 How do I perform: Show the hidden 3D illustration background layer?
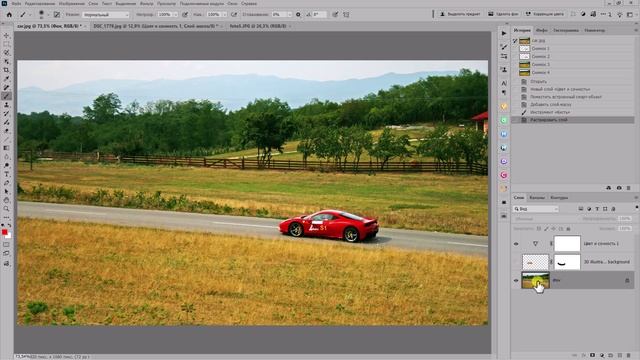516,262
